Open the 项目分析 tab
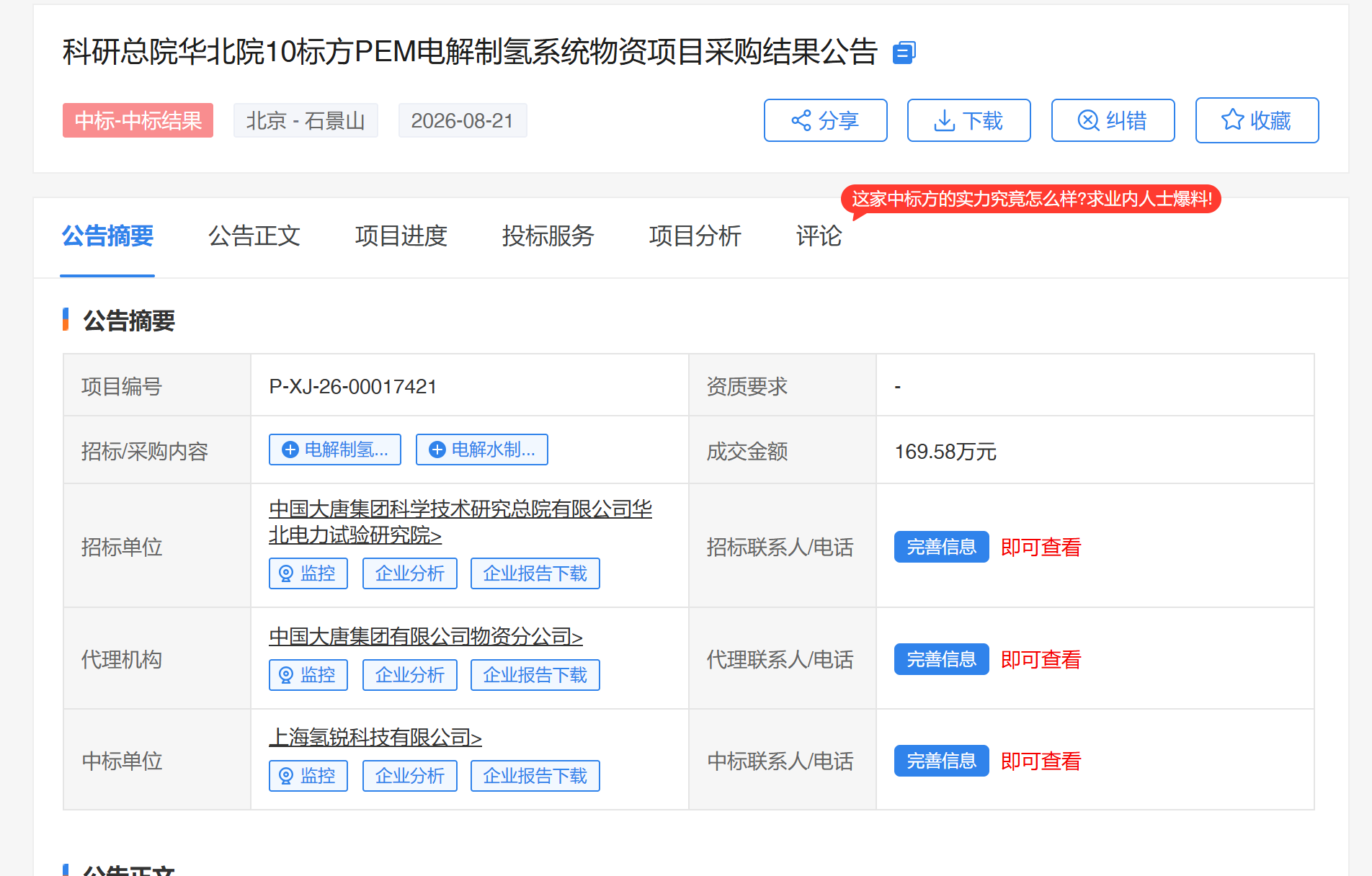This screenshot has width=1372, height=876. click(x=695, y=236)
